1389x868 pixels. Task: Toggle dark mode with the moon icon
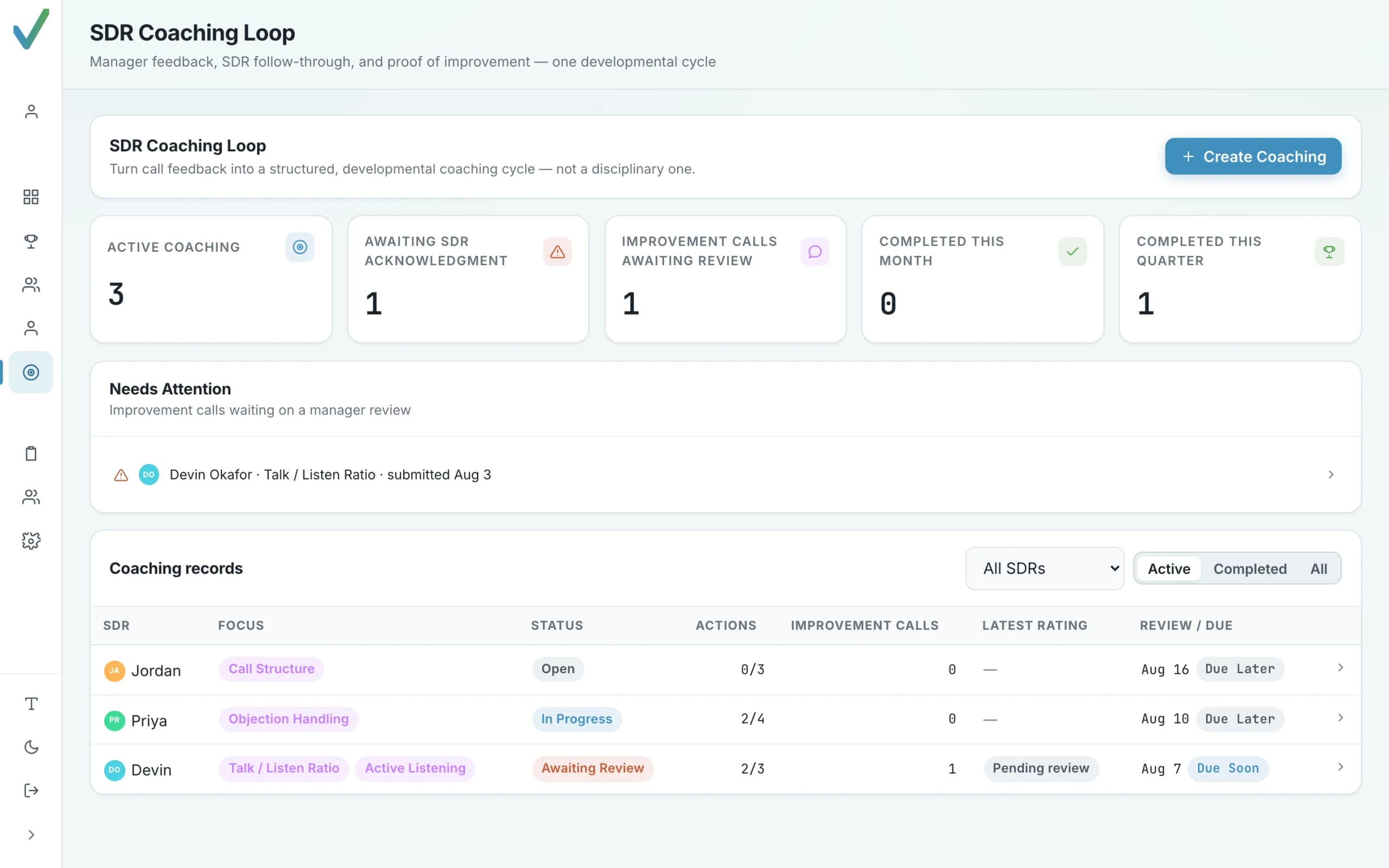click(x=31, y=747)
